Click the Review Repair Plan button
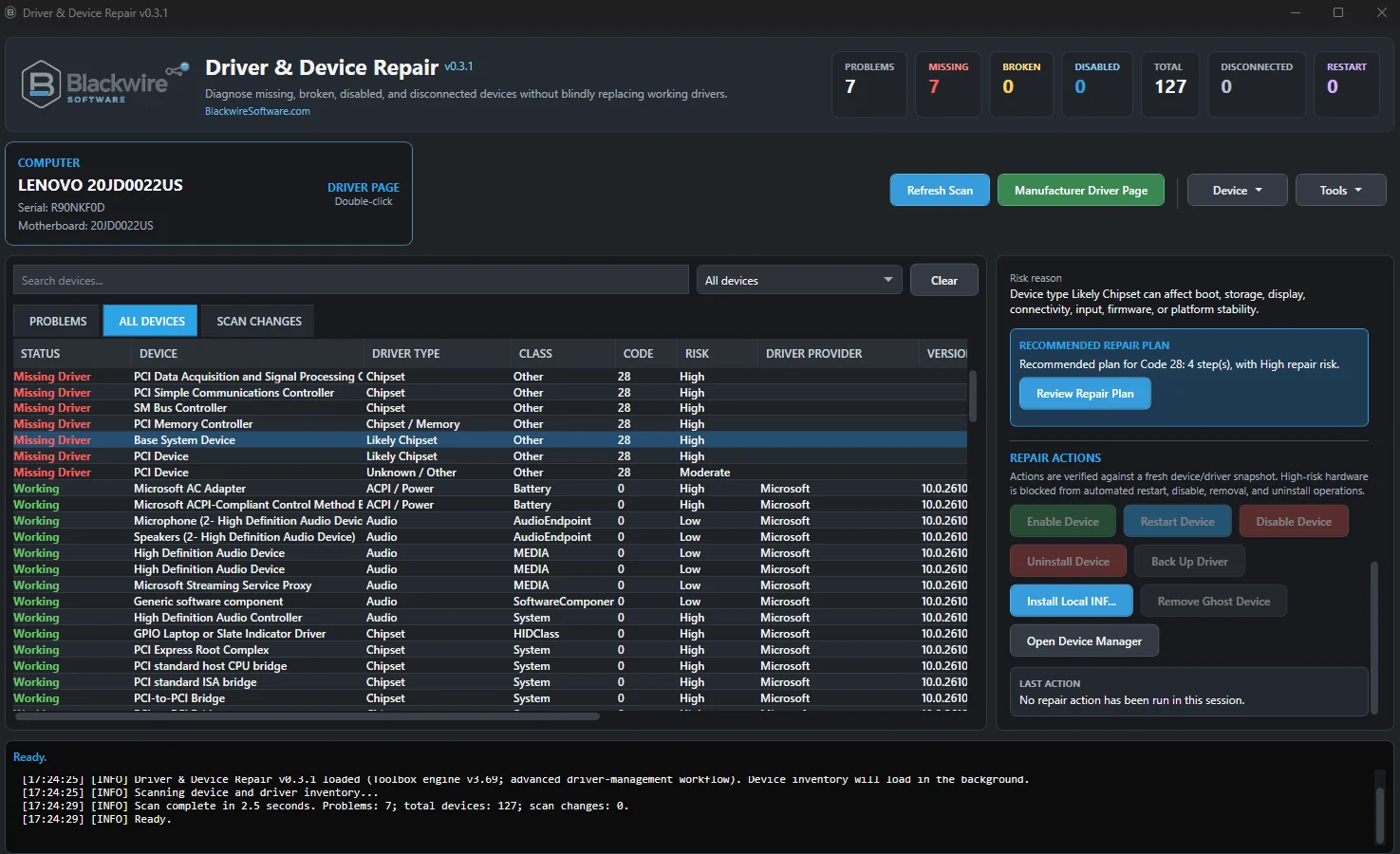Screen dimensions: 1400x854 tap(1085, 393)
